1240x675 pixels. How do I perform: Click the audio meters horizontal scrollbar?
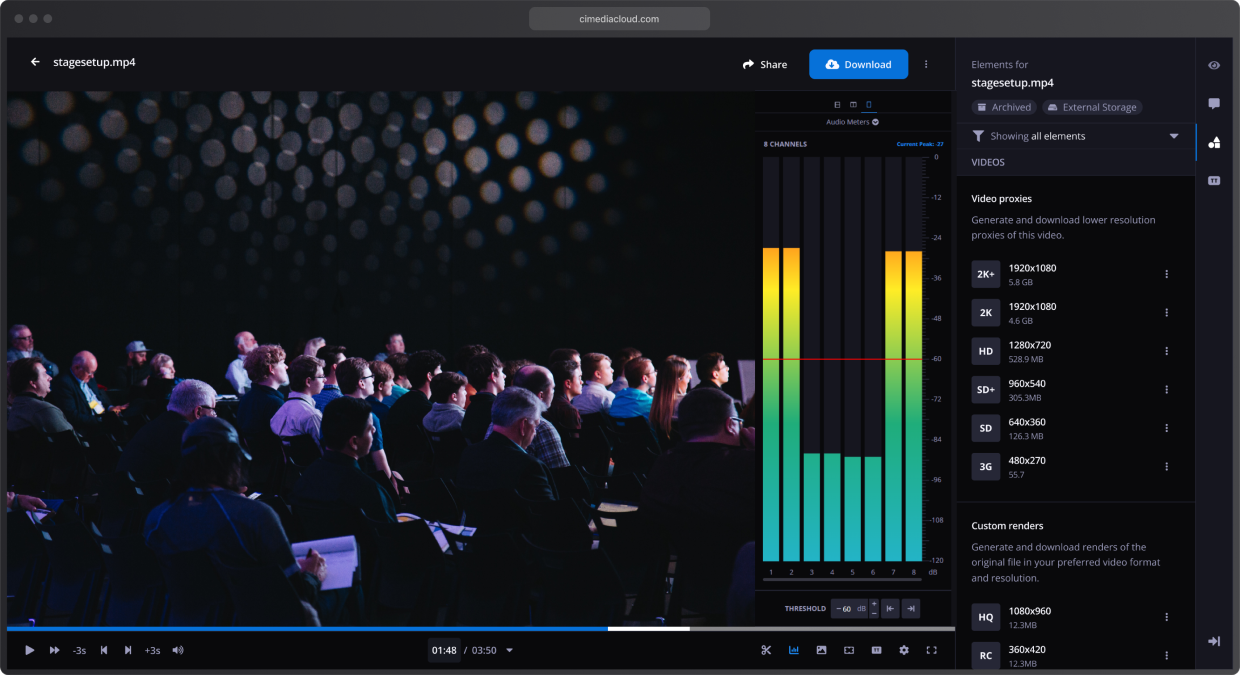(842, 579)
